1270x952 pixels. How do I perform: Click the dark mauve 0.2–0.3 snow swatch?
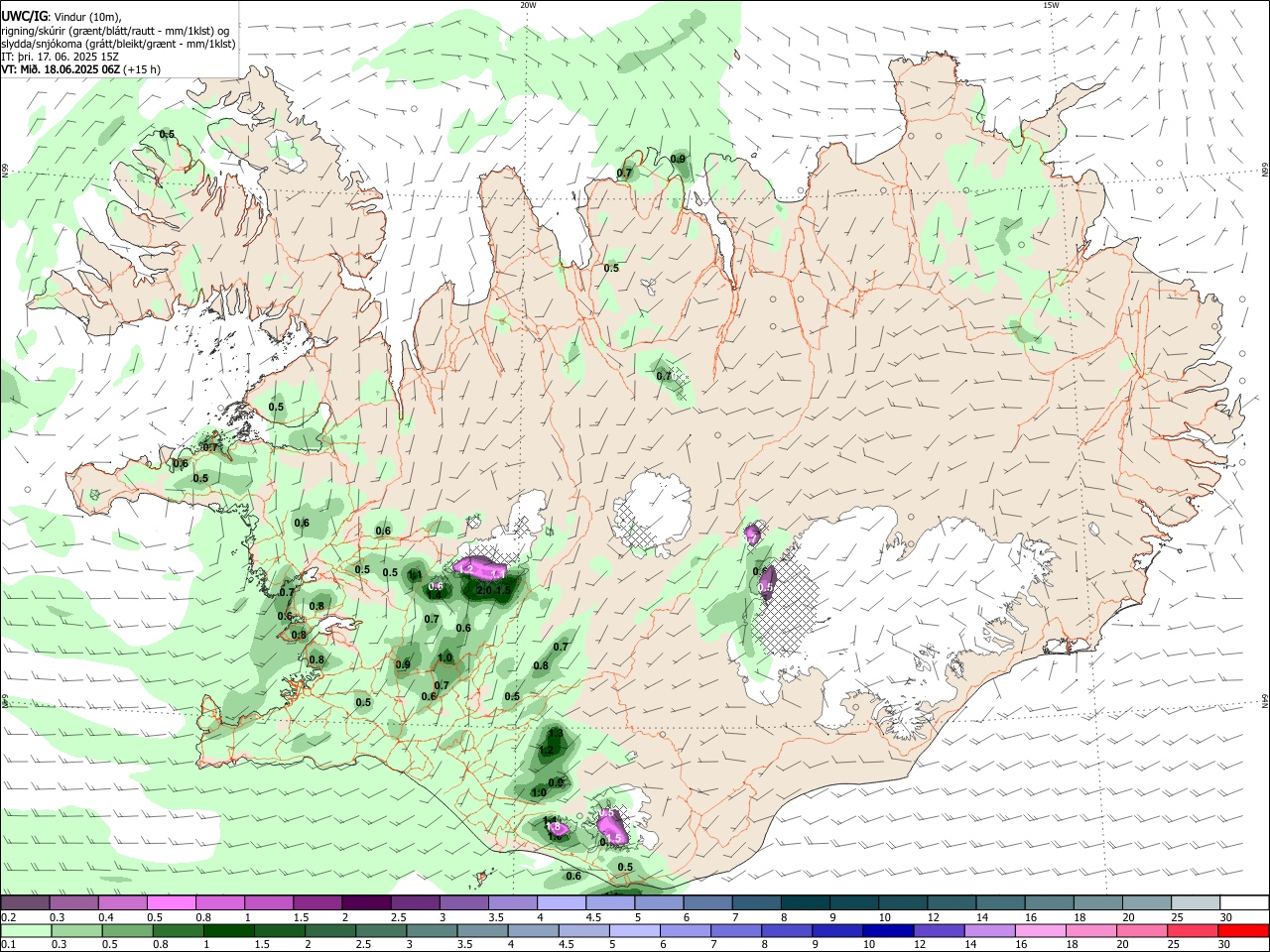pyautogui.click(x=25, y=903)
